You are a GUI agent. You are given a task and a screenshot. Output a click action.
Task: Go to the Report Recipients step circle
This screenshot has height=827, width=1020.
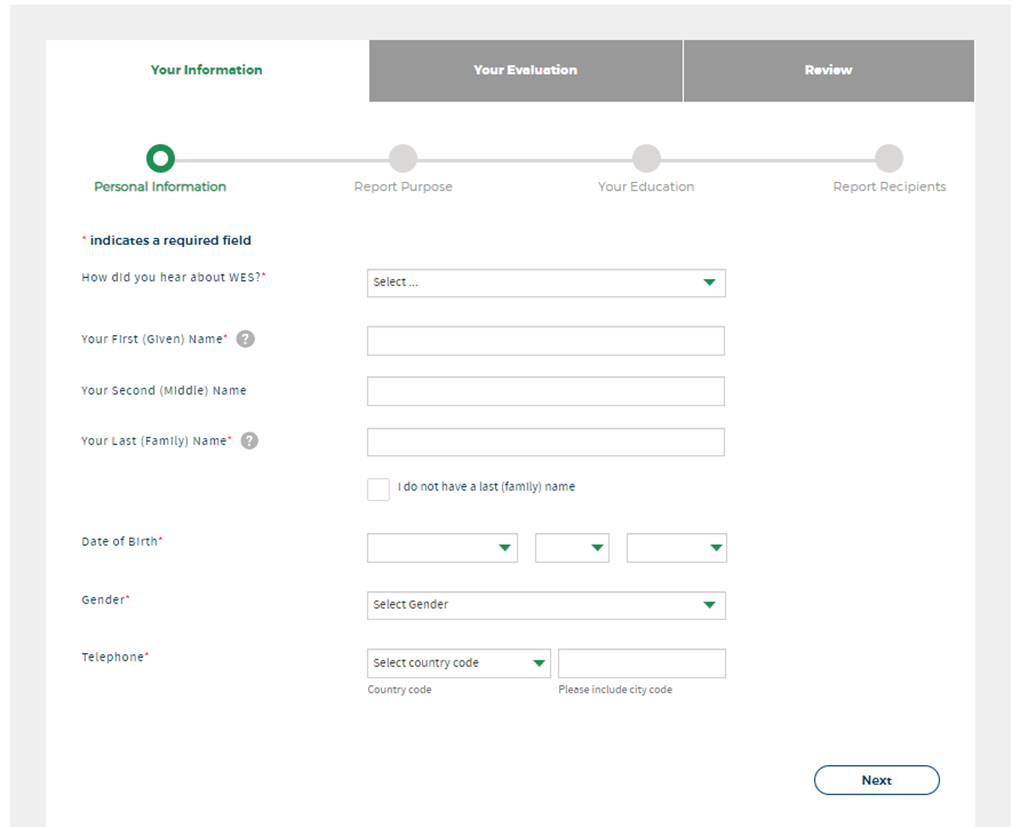tap(889, 158)
